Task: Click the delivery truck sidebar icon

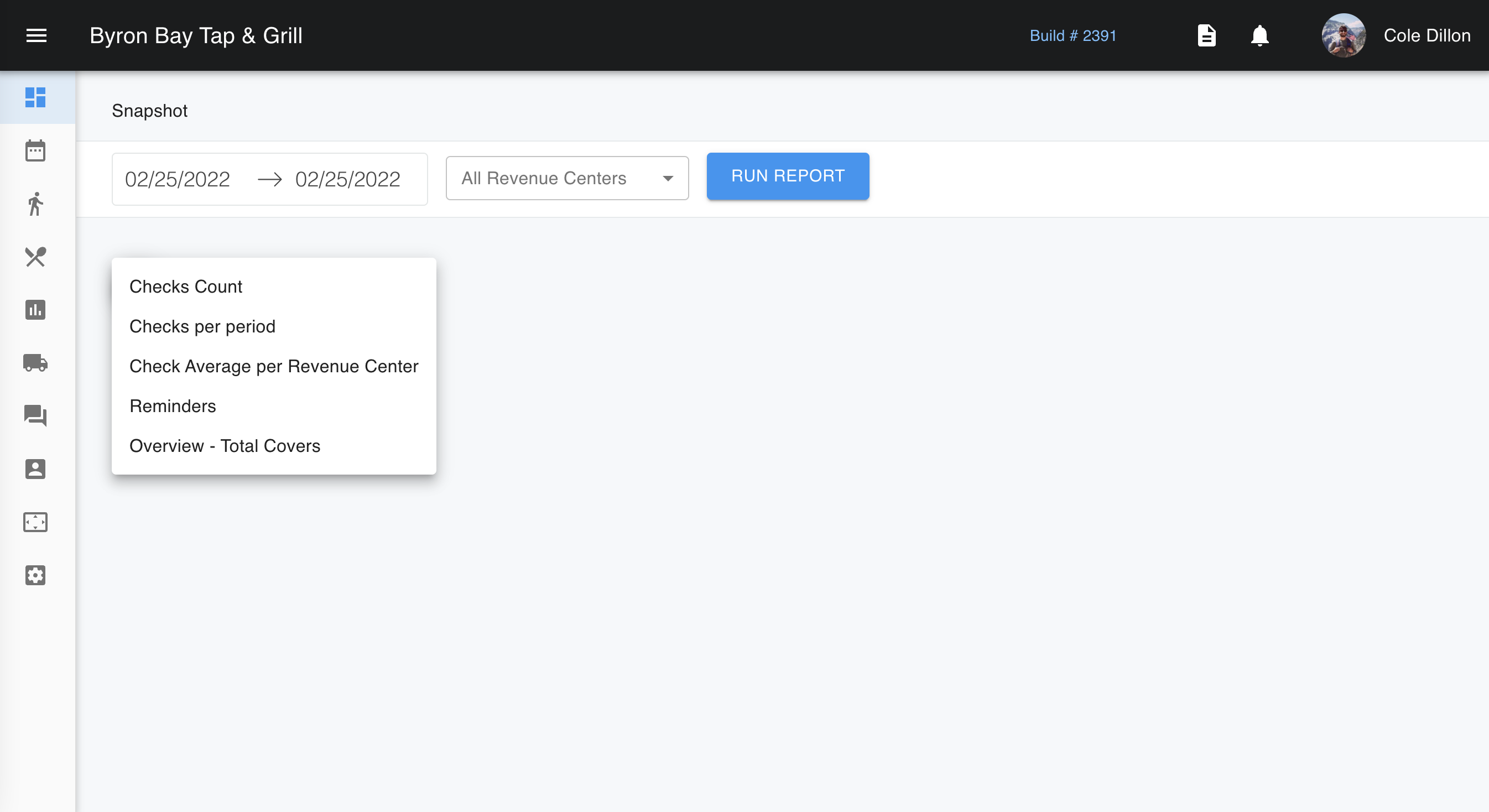Action: click(x=36, y=363)
